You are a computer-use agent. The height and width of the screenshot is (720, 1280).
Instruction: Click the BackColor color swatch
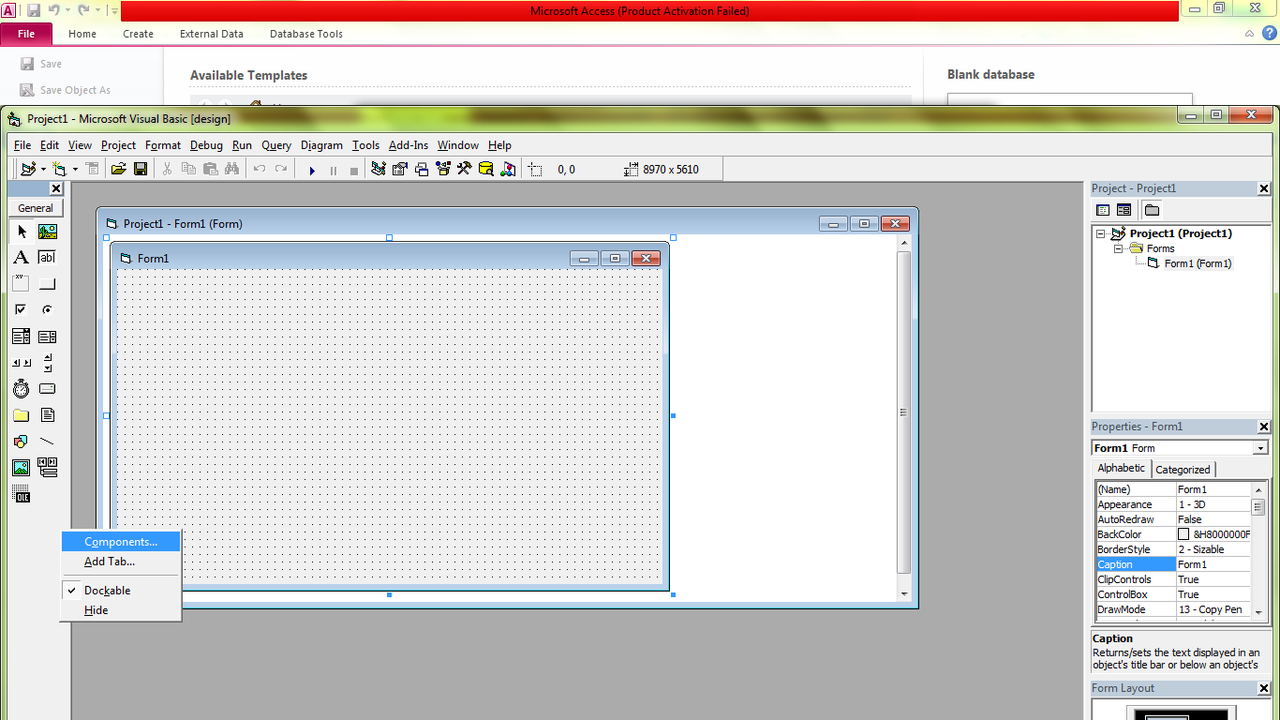click(x=1183, y=535)
